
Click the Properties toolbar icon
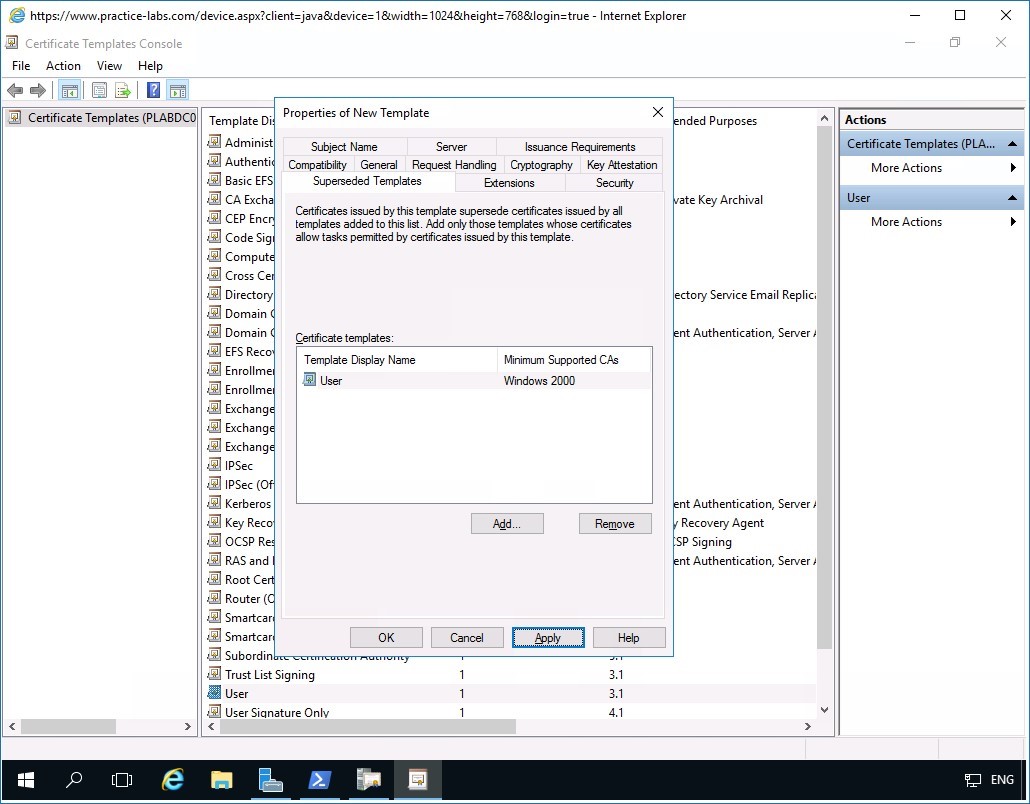(x=99, y=90)
